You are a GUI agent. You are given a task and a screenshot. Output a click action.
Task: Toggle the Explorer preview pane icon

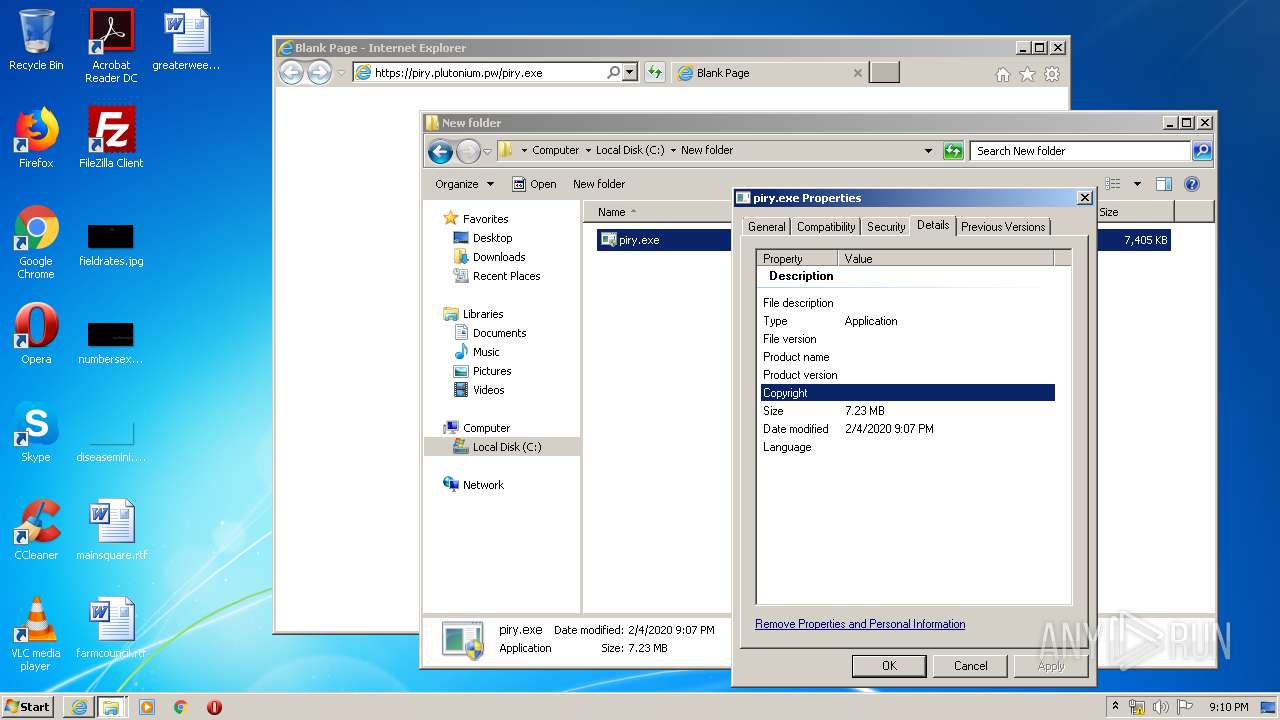click(1164, 184)
